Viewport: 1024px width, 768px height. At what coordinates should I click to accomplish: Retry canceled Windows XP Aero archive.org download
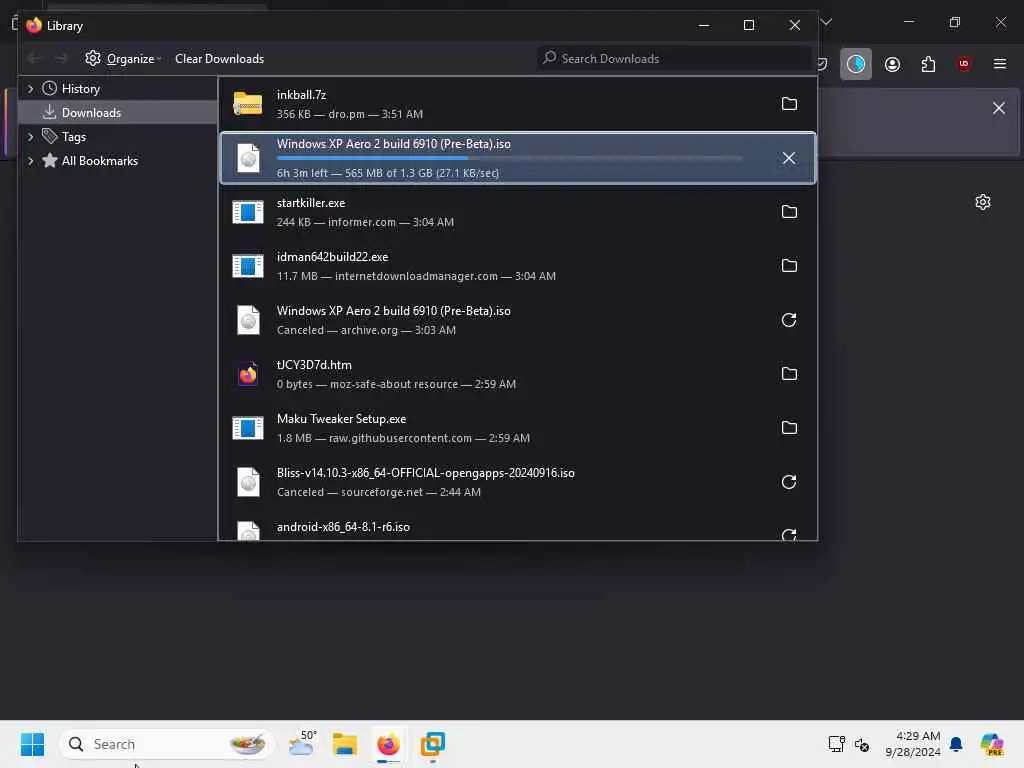789,320
